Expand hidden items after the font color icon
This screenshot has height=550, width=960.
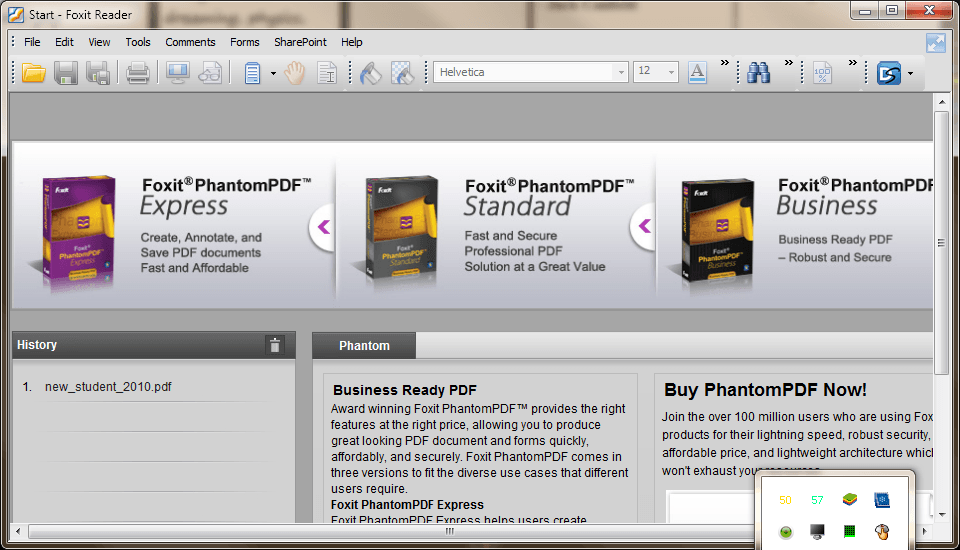coord(725,62)
